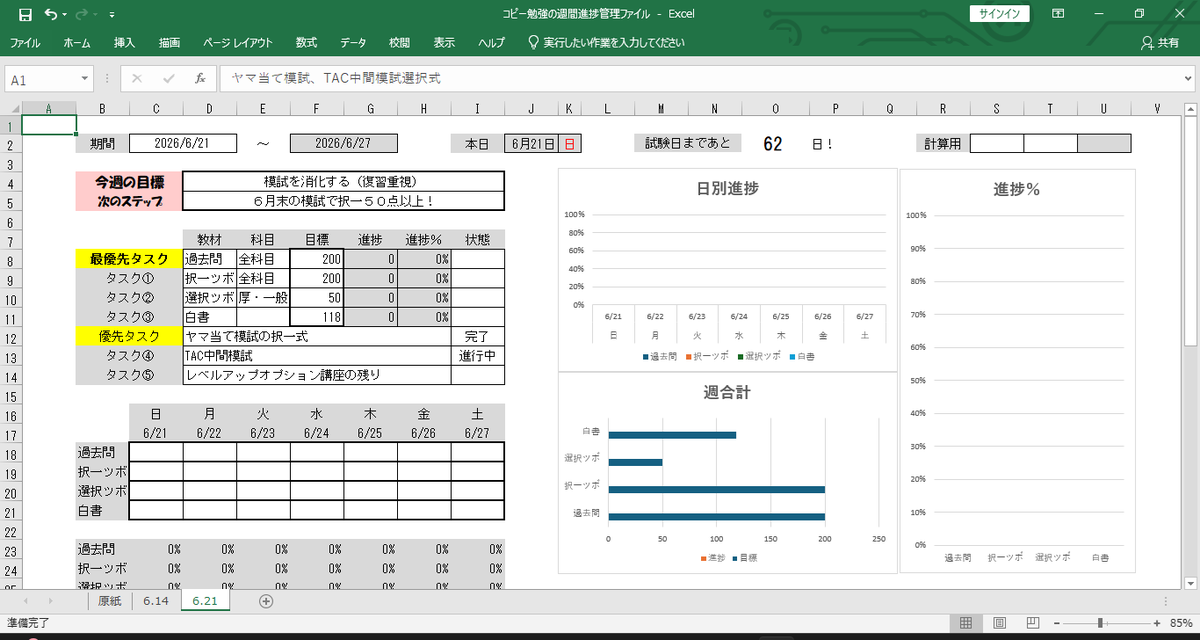
Task: Open the 表示 ribbon tab
Action: click(x=444, y=43)
